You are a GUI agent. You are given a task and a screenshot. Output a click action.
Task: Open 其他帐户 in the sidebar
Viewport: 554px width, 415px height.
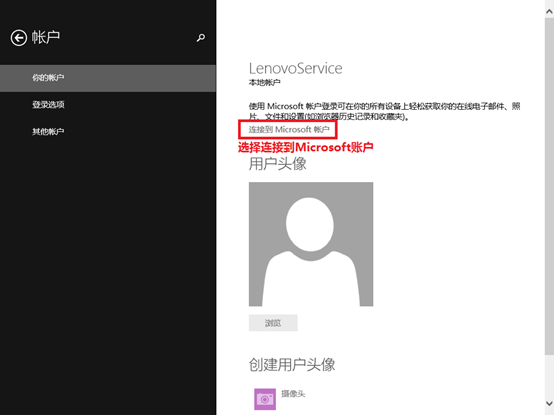click(108, 132)
